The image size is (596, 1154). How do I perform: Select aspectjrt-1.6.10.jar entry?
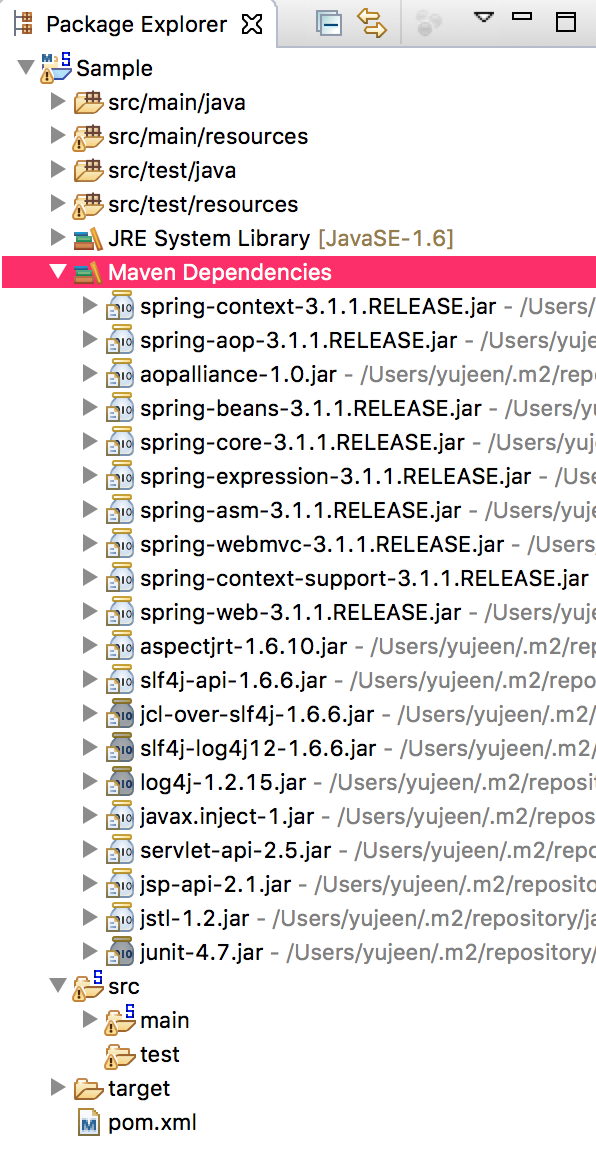(243, 646)
